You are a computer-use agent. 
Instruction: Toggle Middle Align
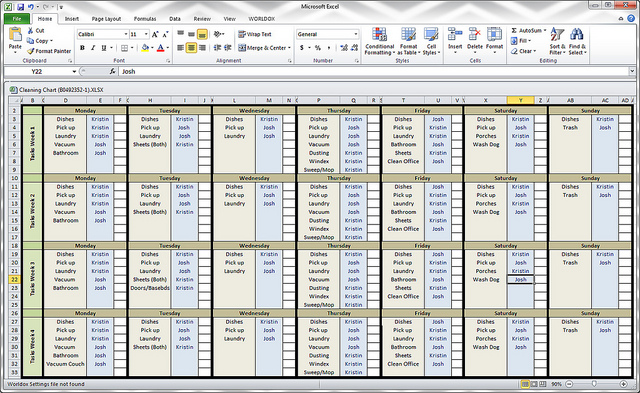[191, 34]
